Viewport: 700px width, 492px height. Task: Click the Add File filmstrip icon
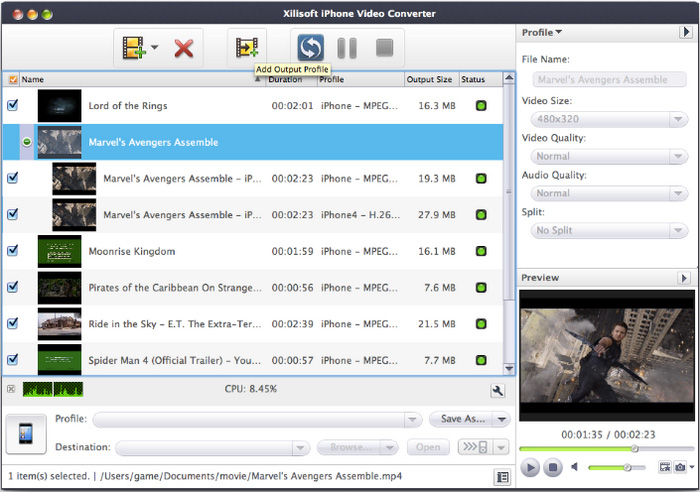coord(134,47)
